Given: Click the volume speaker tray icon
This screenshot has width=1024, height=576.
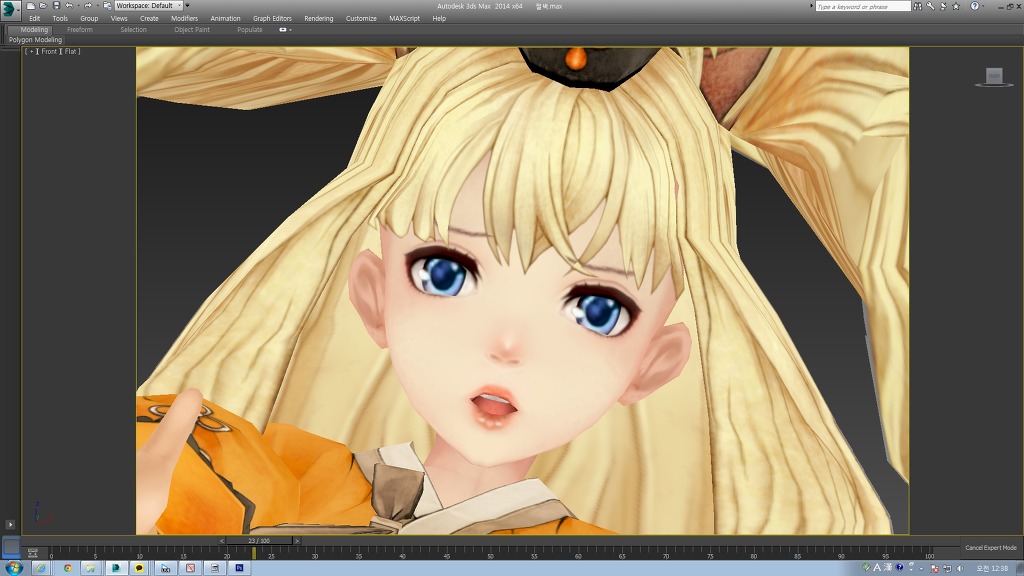Looking at the screenshot, I should [960, 568].
